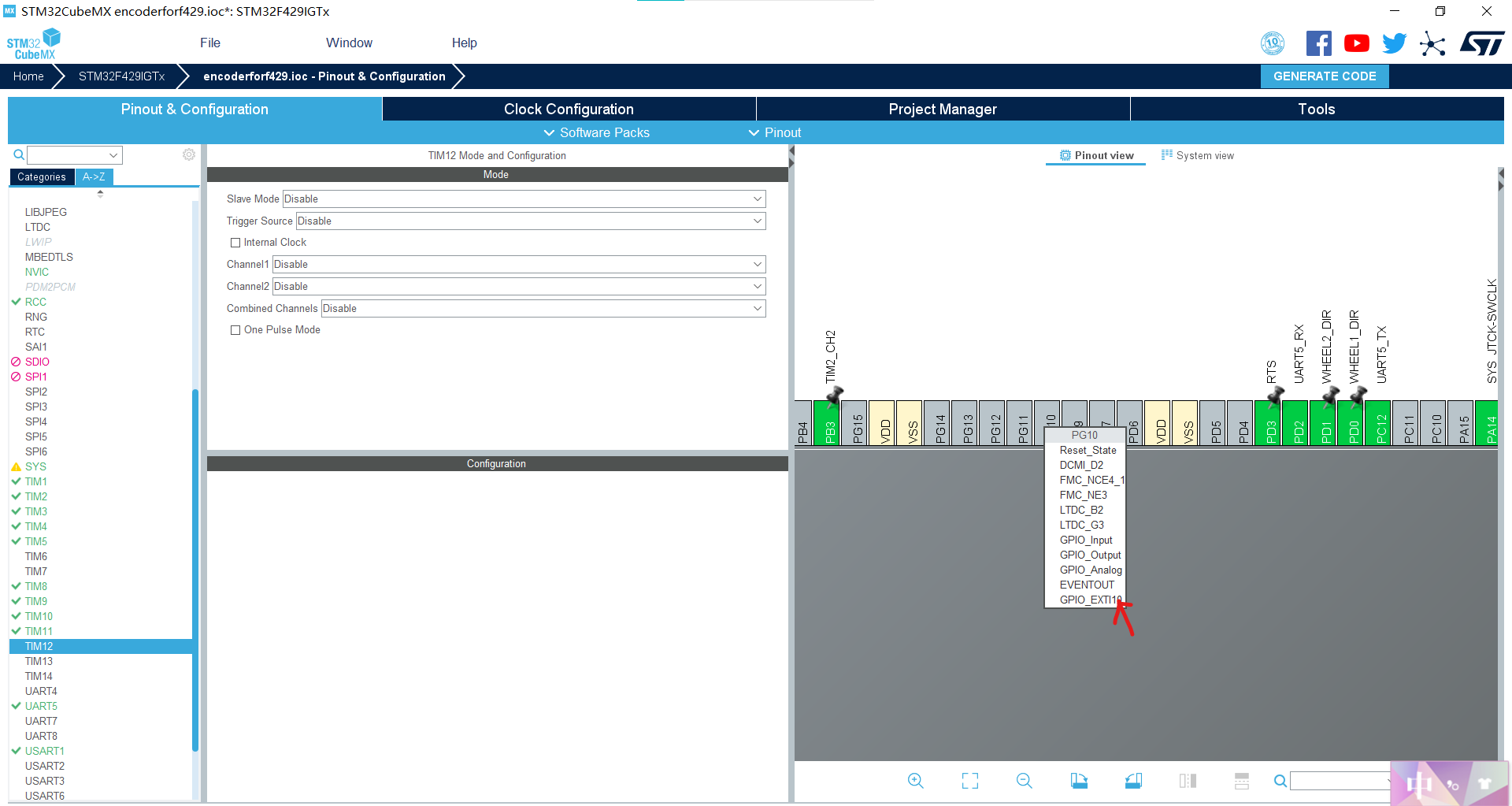Switch to the Clock Configuration tab
The width and height of the screenshot is (1512, 806).
569,109
